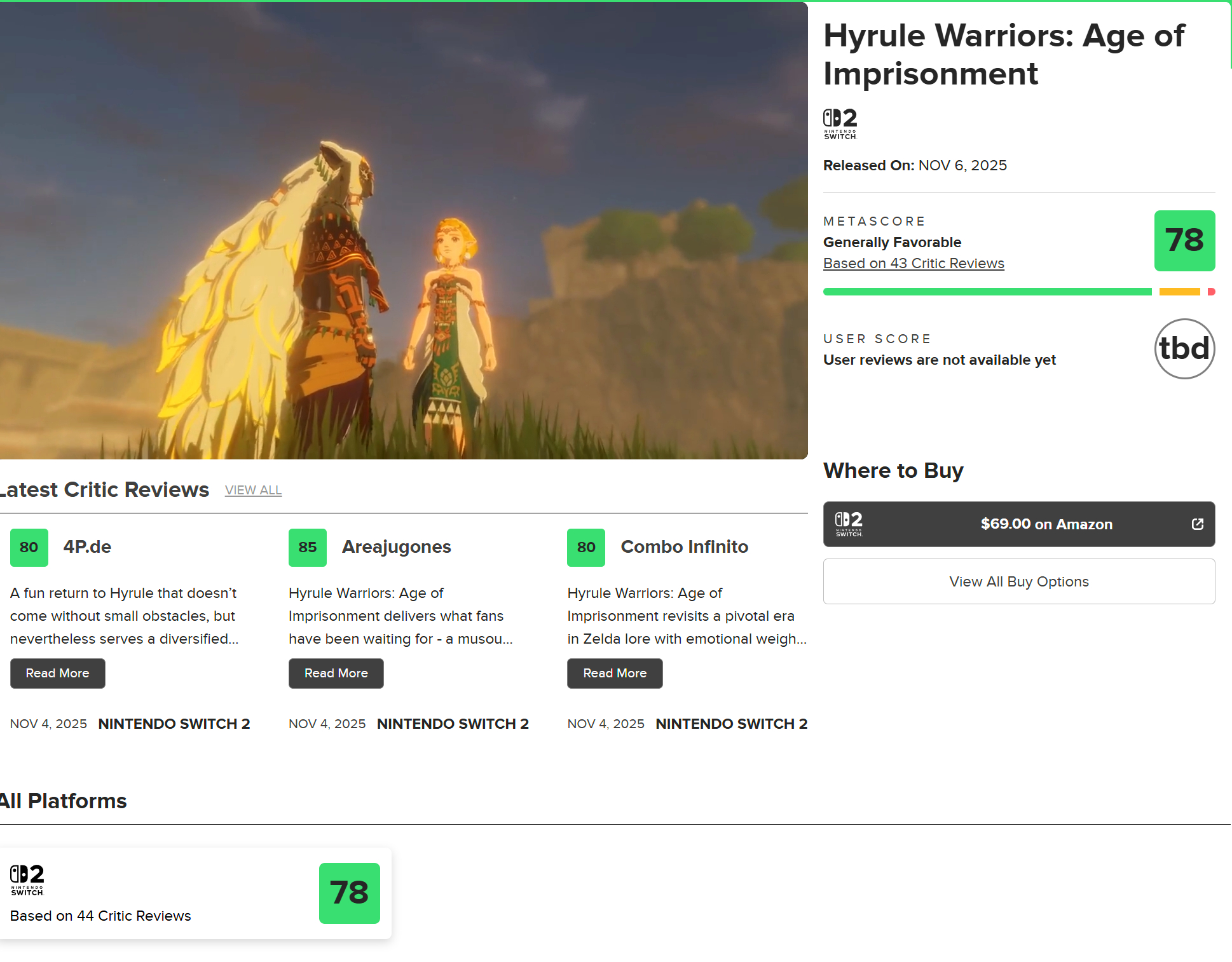Click Switch 2 logo in Amazon buy button
This screenshot has height=962, width=1232.
tap(849, 524)
